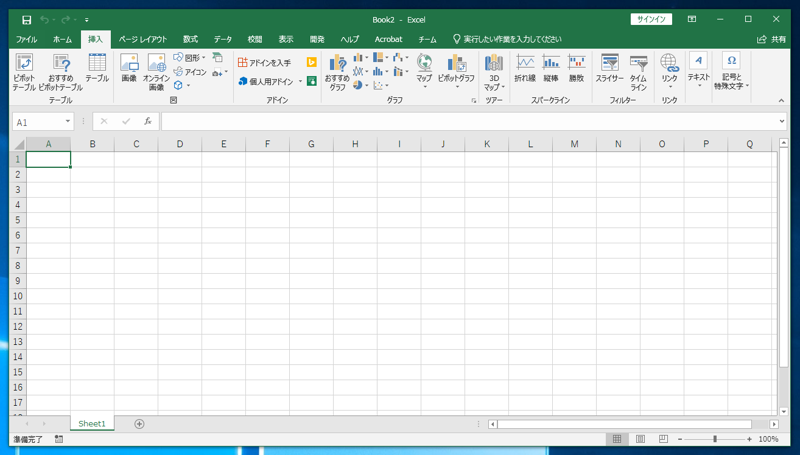Save the workbook from quick access toolbar
Image resolution: width=800 pixels, height=455 pixels.
(27, 19)
